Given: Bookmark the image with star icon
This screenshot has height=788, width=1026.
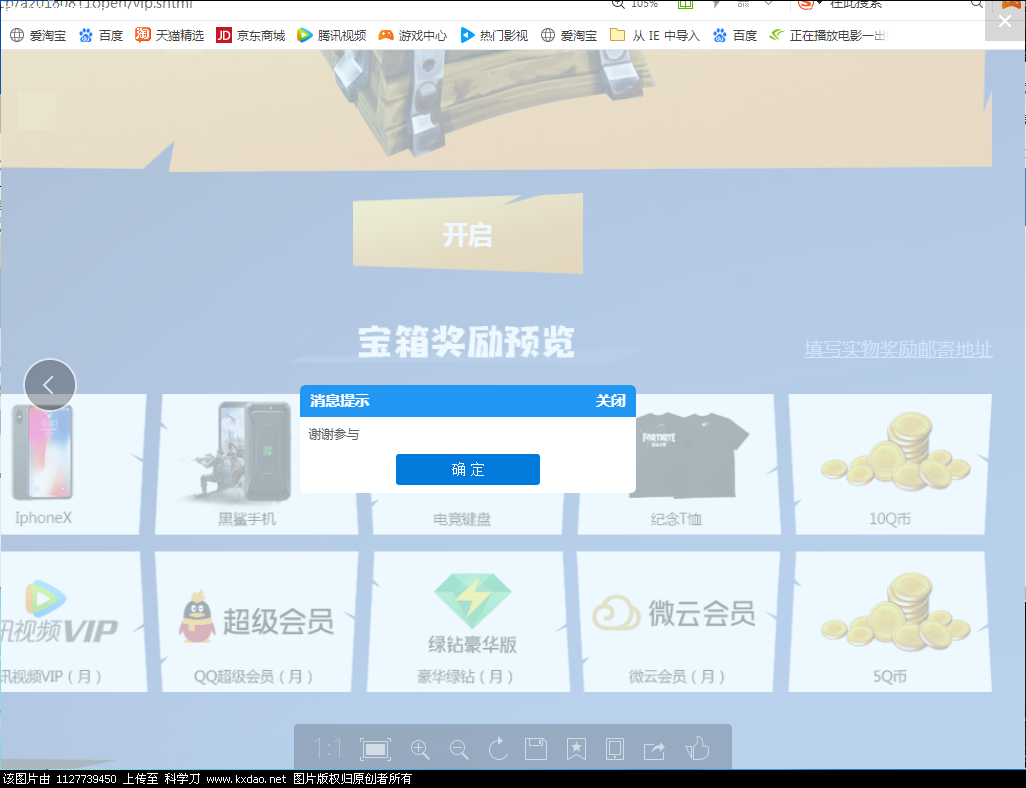Looking at the screenshot, I should click(576, 748).
